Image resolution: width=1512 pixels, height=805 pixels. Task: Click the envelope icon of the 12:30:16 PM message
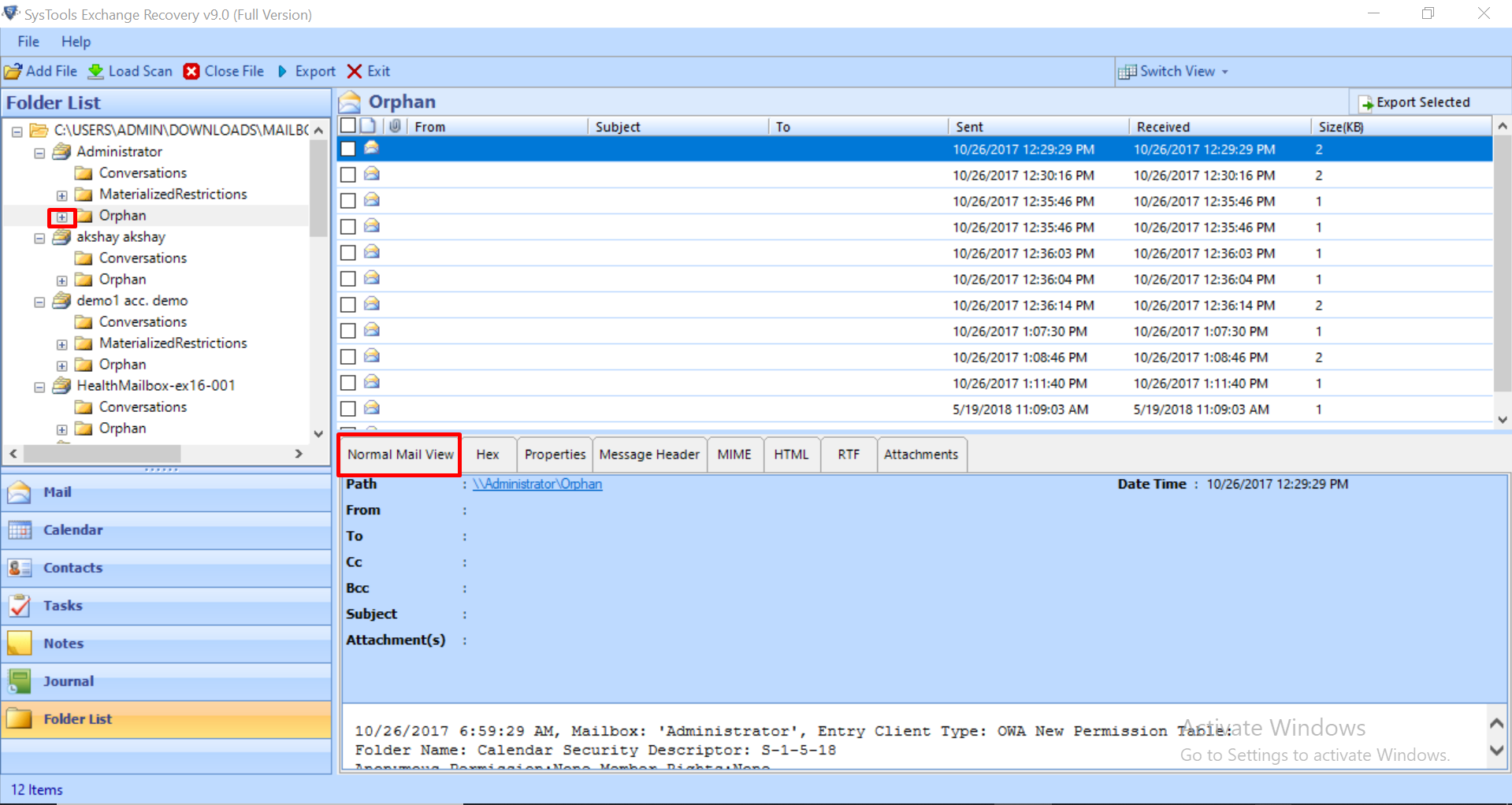pos(372,174)
